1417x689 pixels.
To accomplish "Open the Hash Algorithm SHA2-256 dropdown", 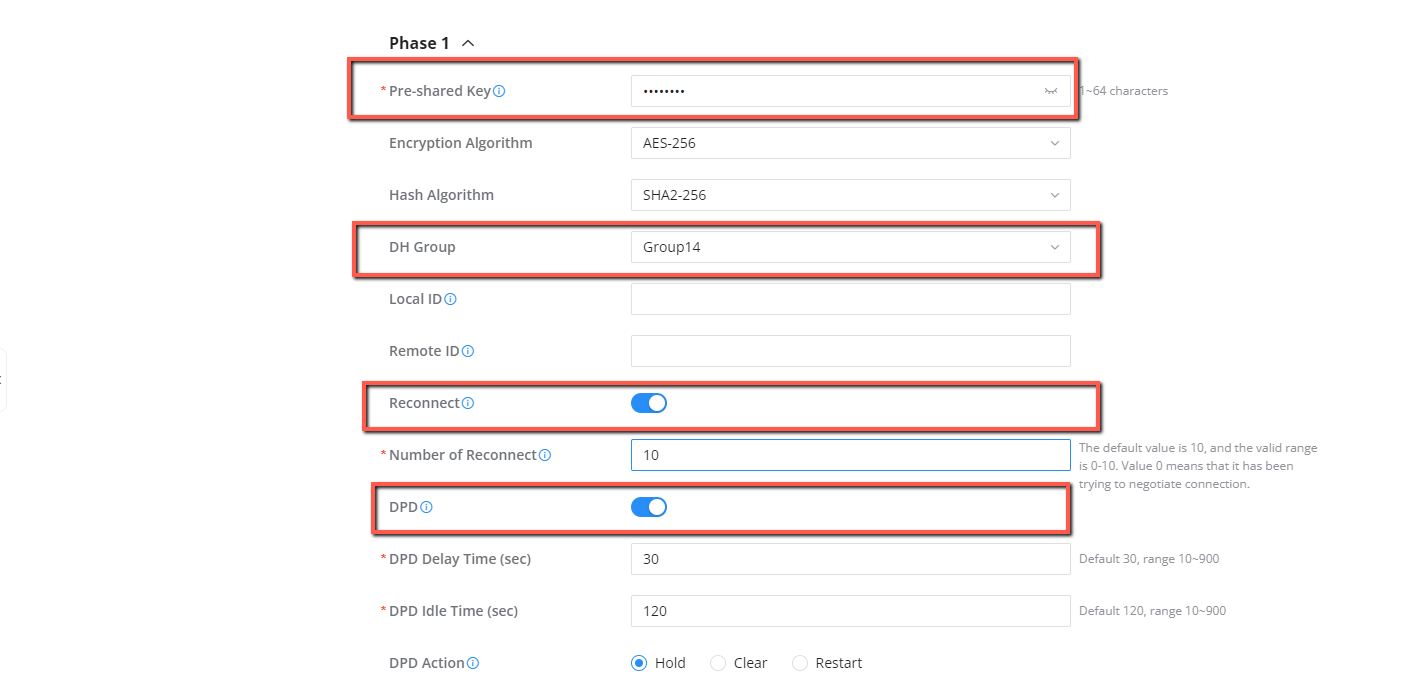I will (851, 195).
